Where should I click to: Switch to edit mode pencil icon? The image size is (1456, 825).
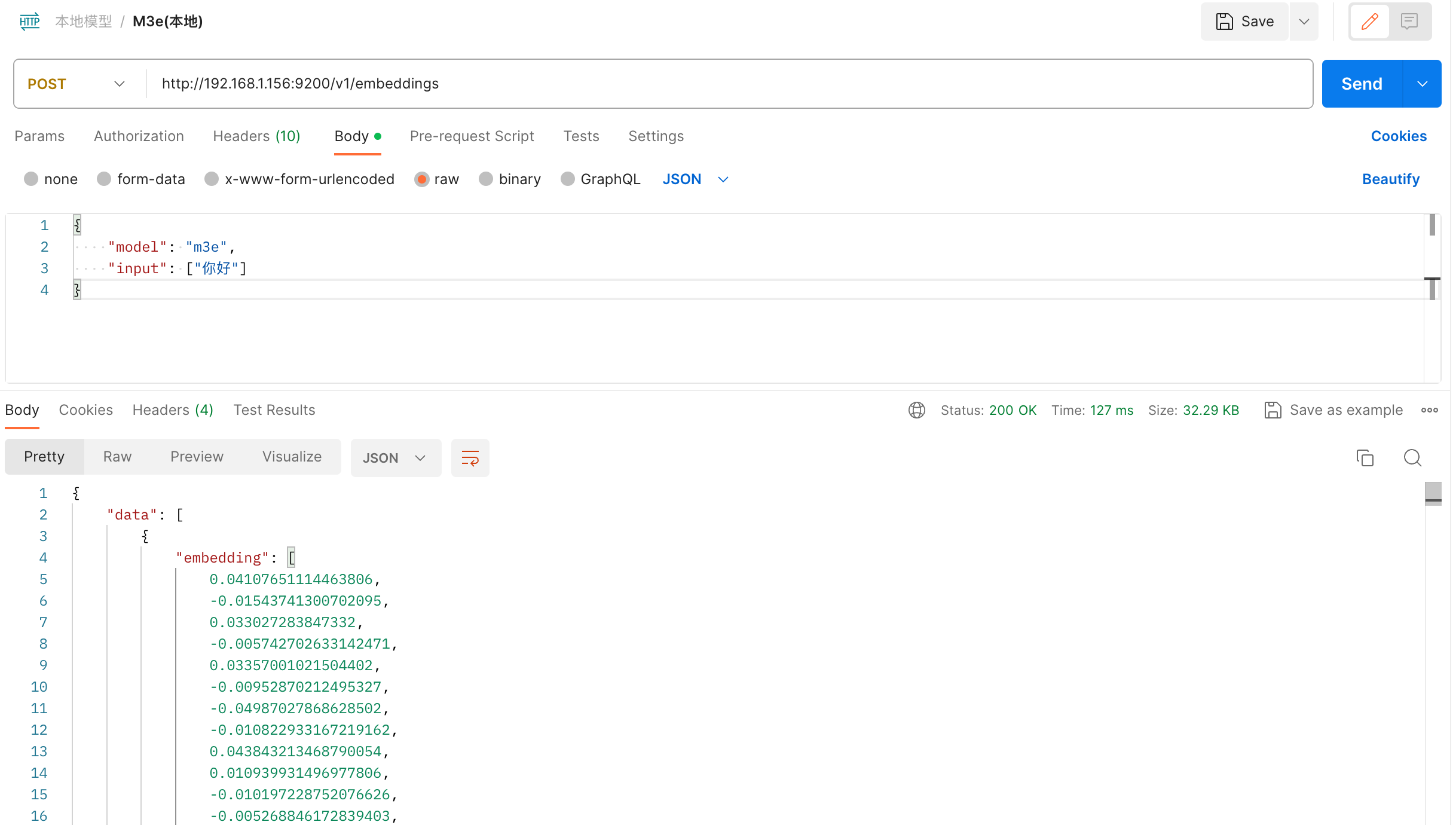tap(1369, 22)
